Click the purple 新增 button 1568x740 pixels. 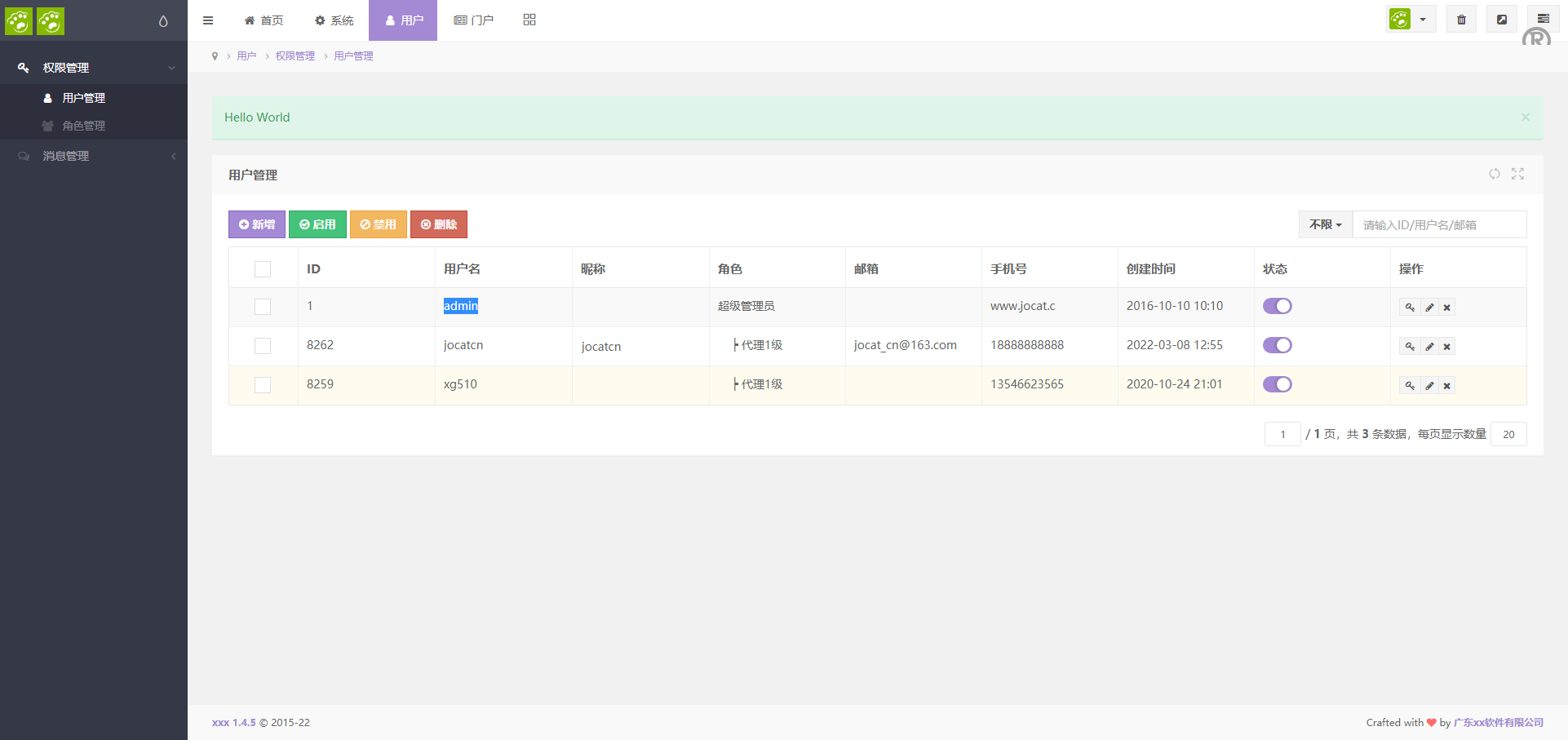tap(257, 224)
